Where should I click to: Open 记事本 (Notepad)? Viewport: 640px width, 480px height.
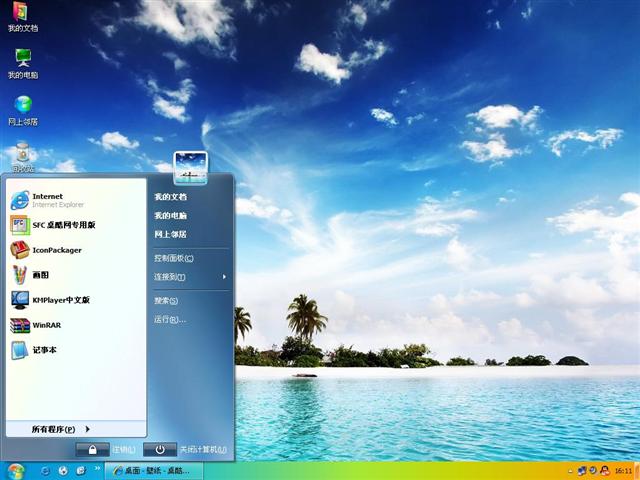click(44, 350)
